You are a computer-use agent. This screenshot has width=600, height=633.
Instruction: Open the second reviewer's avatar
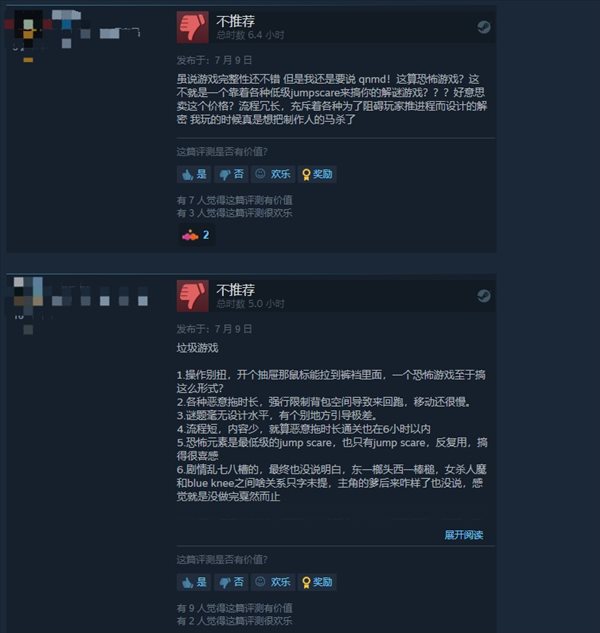(28, 291)
